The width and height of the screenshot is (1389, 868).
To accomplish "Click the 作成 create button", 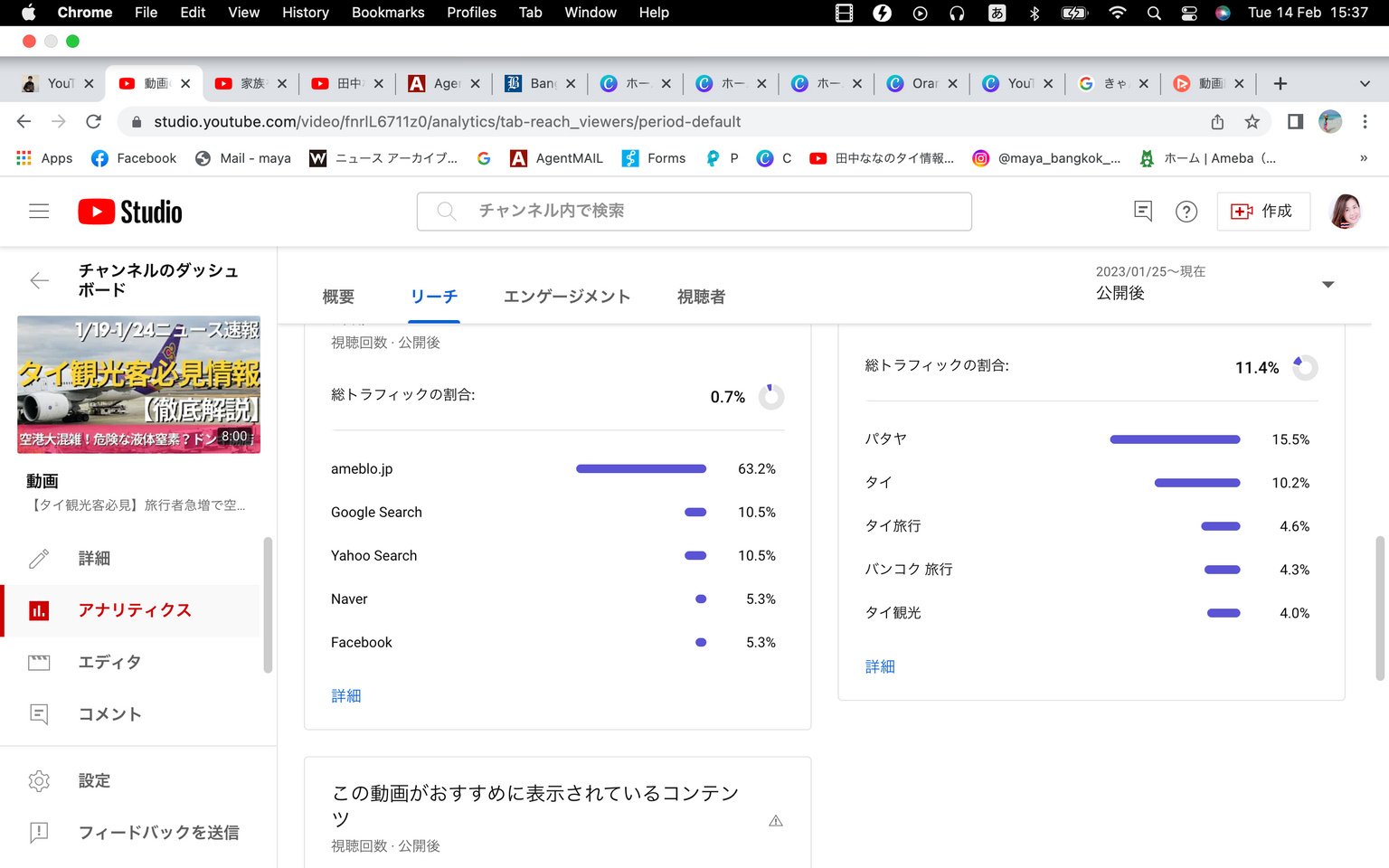I will click(1262, 212).
